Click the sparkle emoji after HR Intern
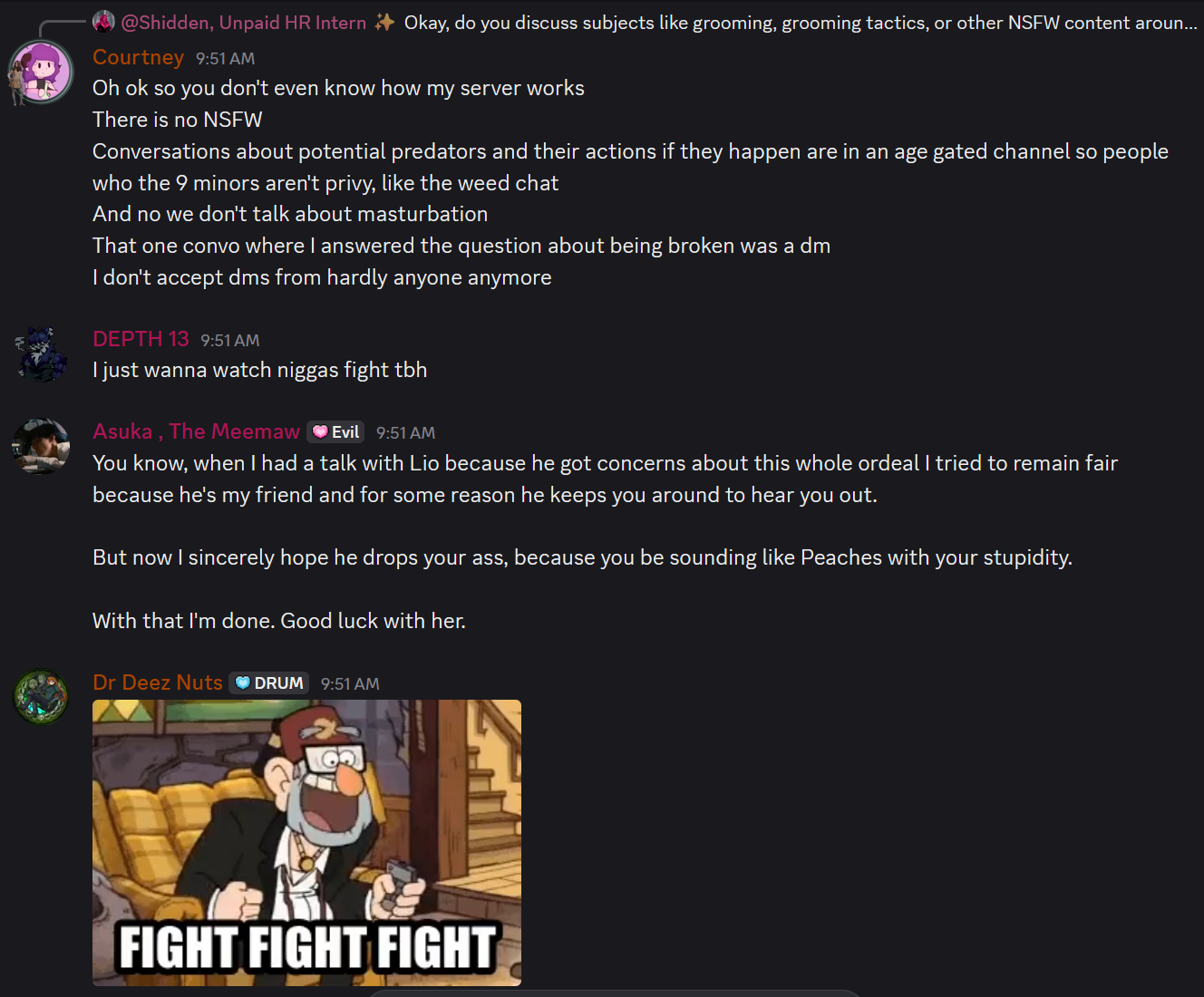 (x=384, y=22)
